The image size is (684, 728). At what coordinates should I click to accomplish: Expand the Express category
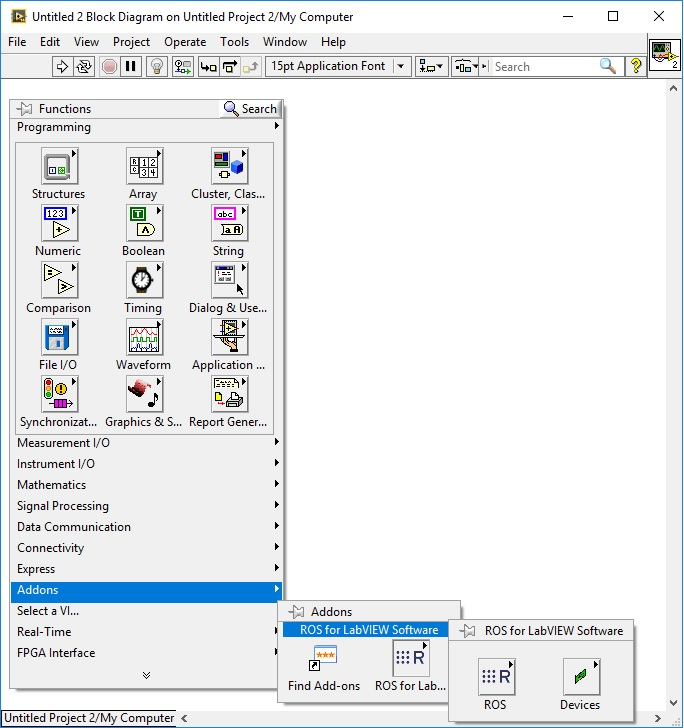[x=146, y=568]
